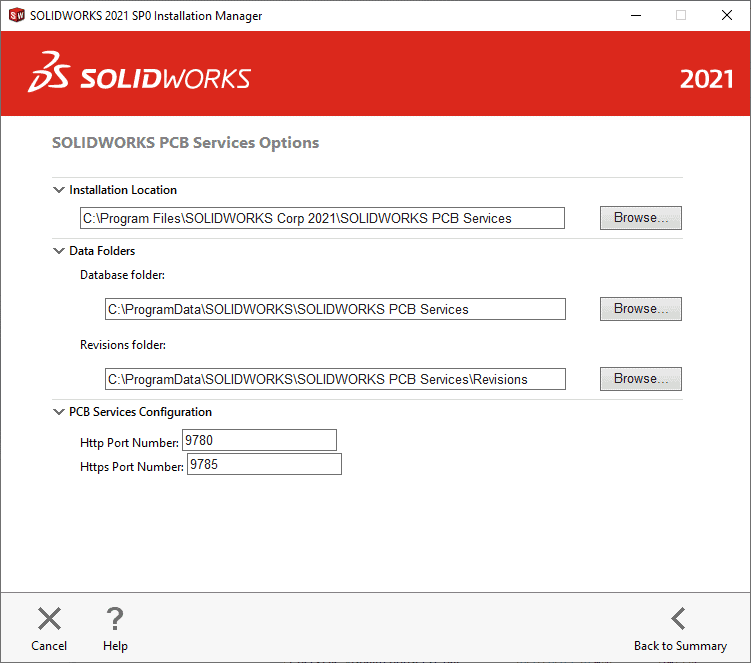
Task: Click the 2021 year text in banner
Action: coord(706,79)
